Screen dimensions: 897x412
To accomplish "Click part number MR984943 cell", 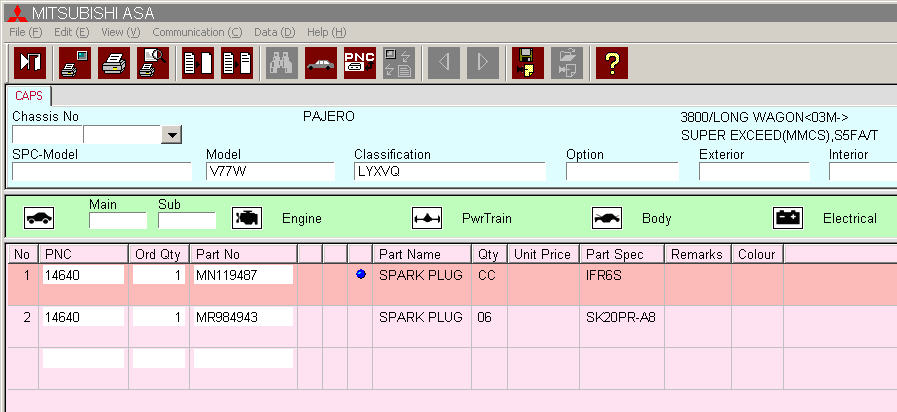I will [x=243, y=318].
